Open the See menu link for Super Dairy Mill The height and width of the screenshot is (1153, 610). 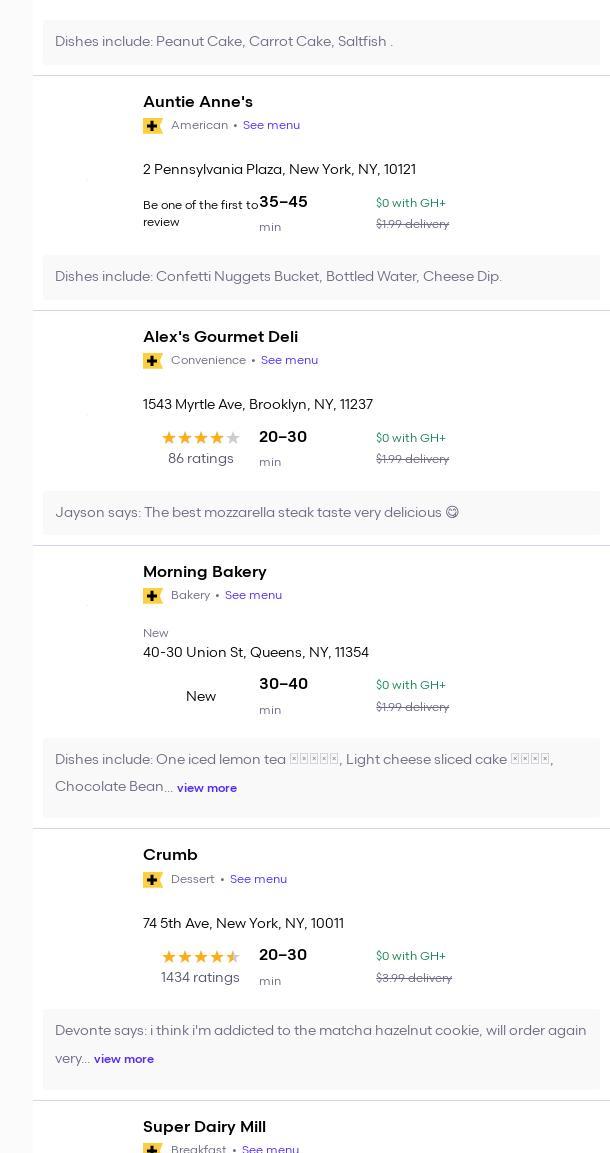(270, 1149)
